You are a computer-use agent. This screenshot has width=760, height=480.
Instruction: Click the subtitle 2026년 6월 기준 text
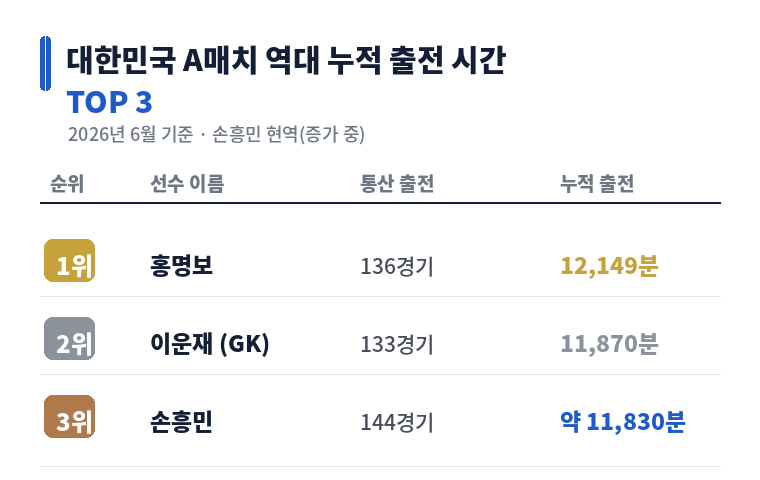click(x=130, y=134)
